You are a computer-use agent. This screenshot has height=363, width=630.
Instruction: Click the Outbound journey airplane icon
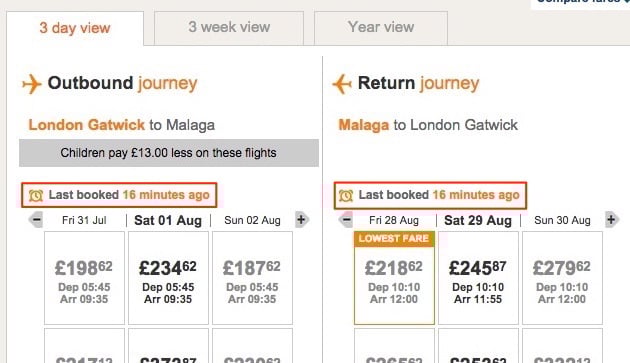coord(32,84)
